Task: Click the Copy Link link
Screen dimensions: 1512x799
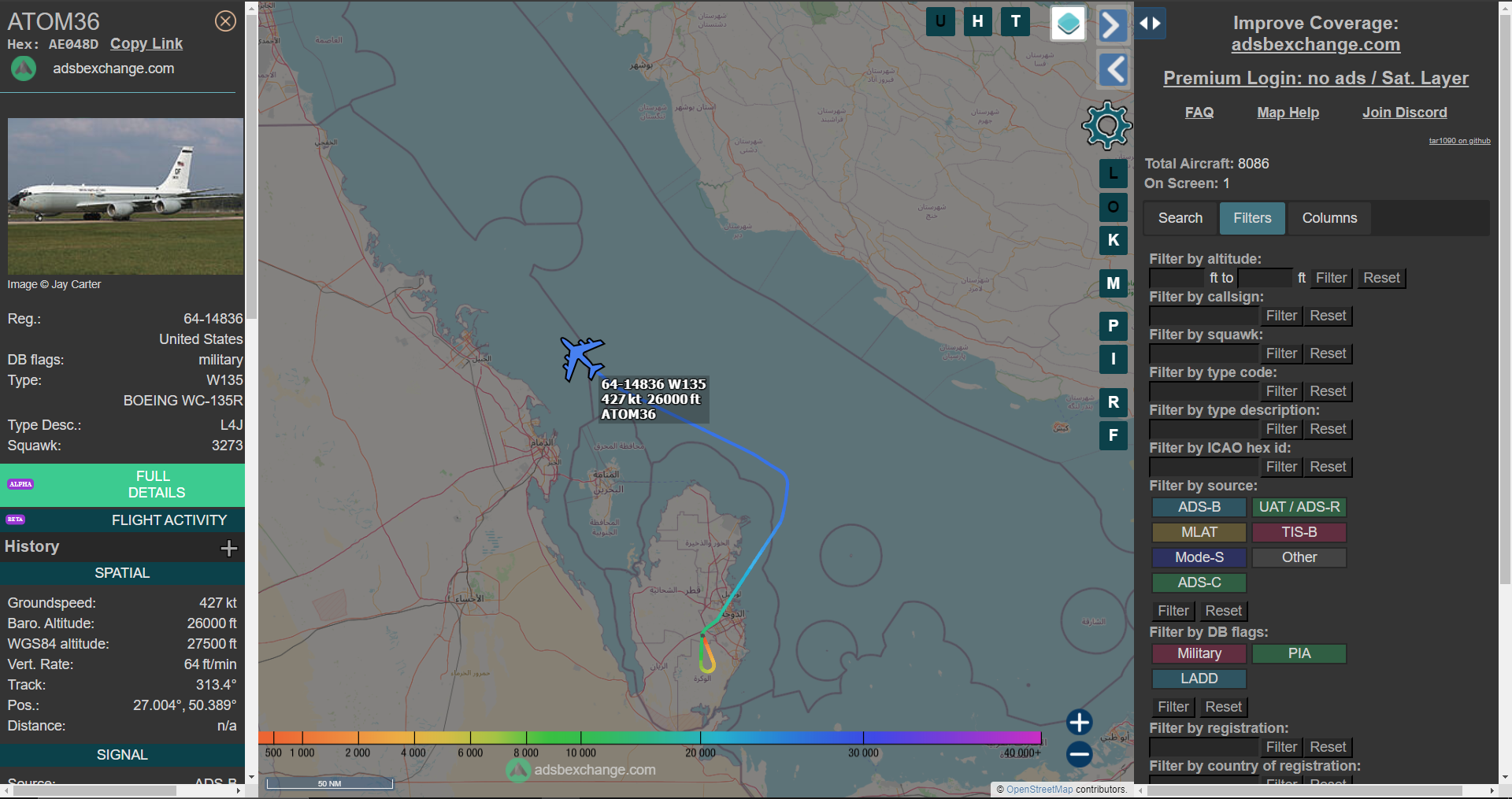Action: 146,44
